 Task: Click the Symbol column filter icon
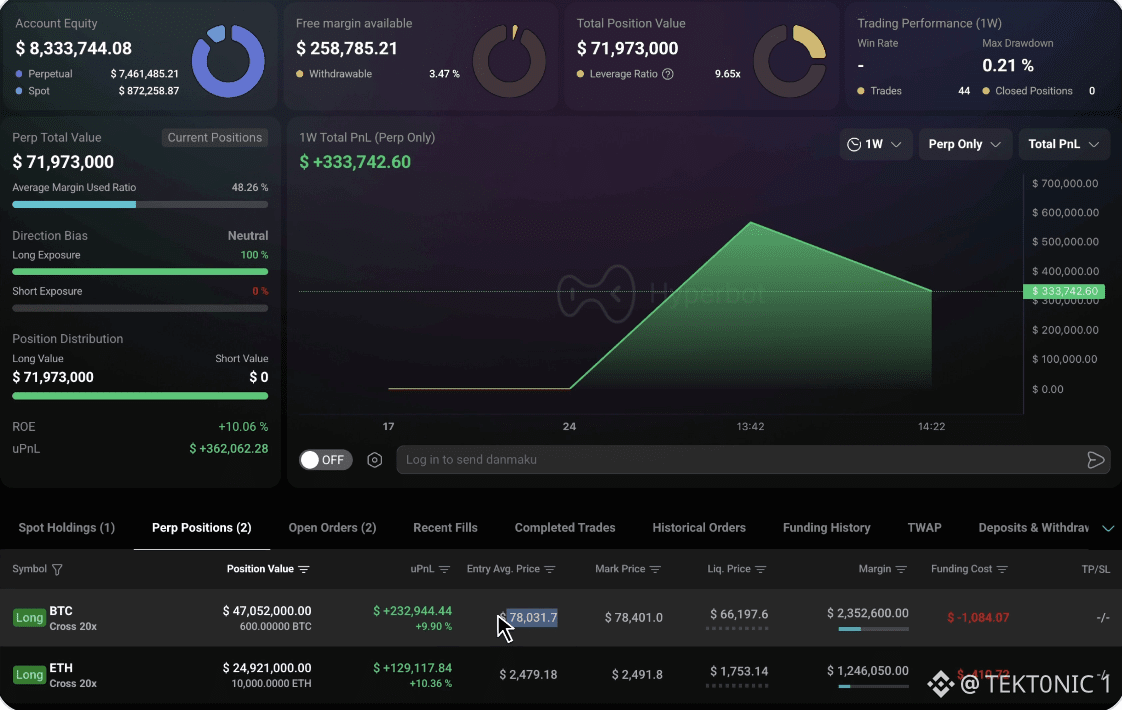coord(57,569)
